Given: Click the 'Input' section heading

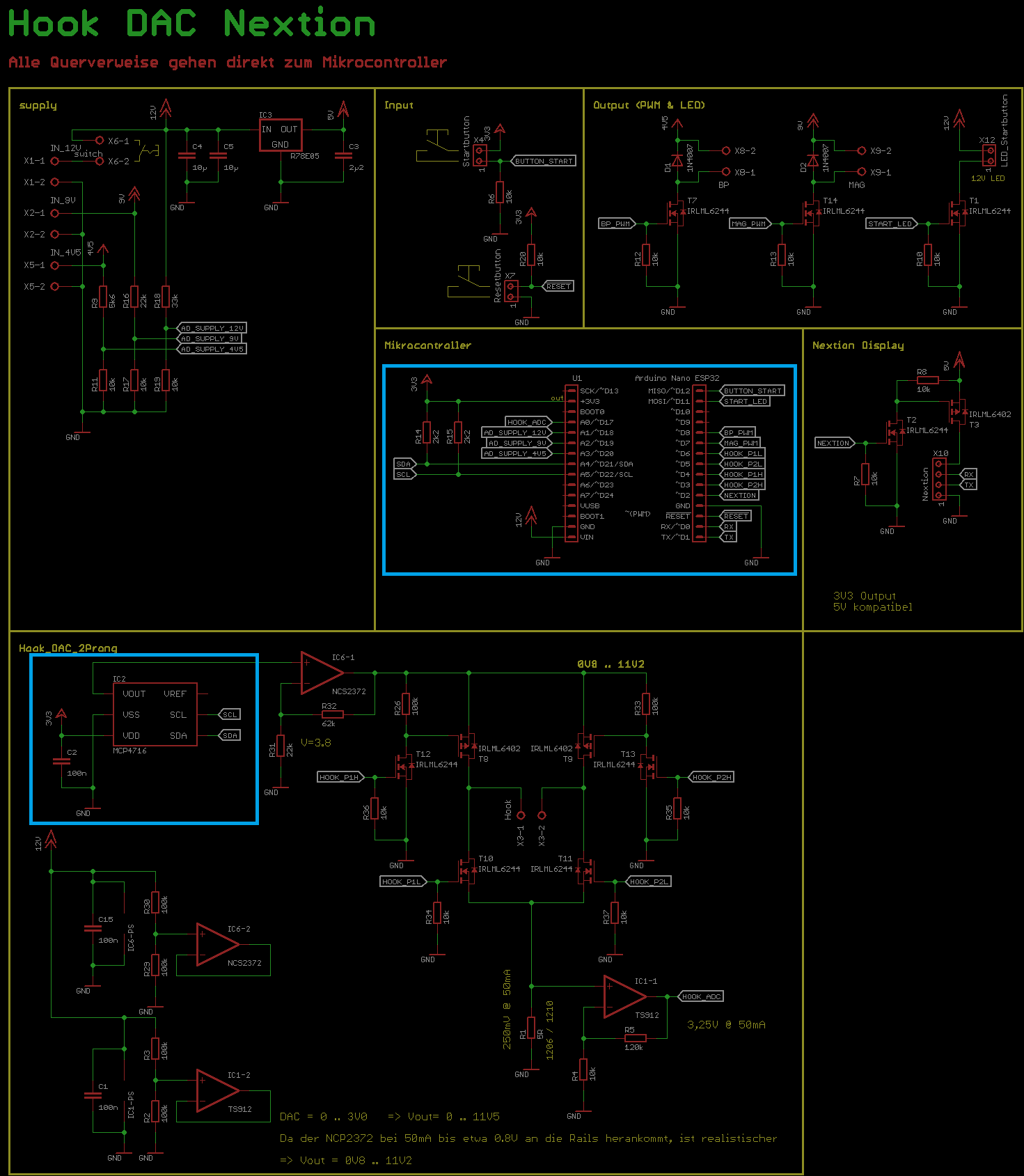Looking at the screenshot, I should (399, 105).
